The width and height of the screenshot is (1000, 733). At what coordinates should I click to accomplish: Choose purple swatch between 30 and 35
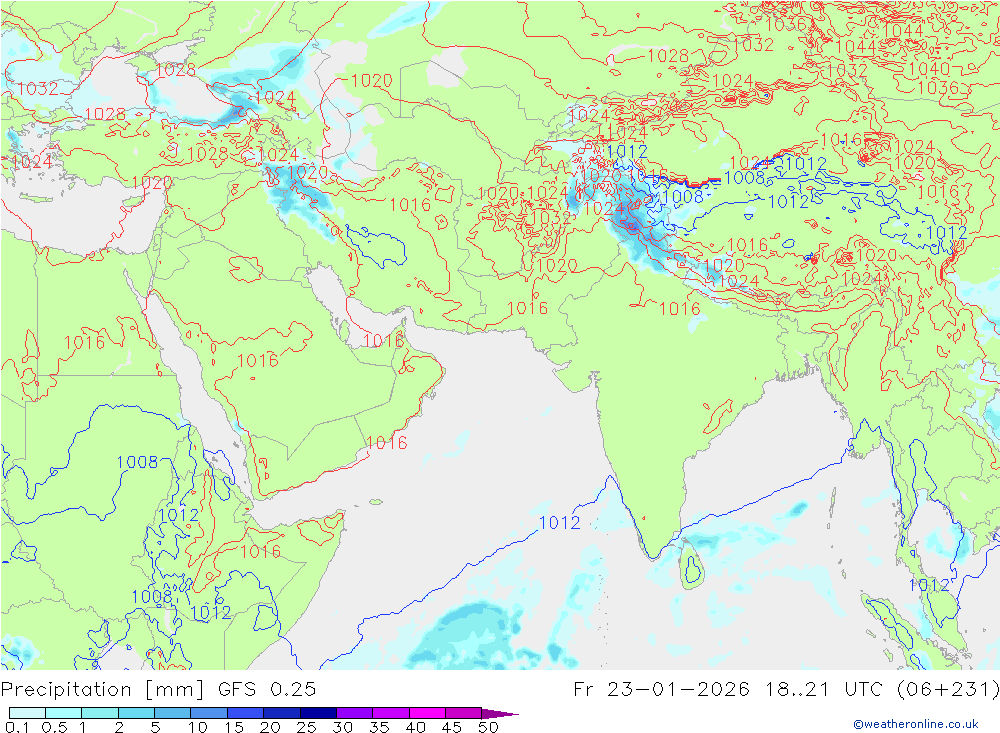click(x=355, y=713)
